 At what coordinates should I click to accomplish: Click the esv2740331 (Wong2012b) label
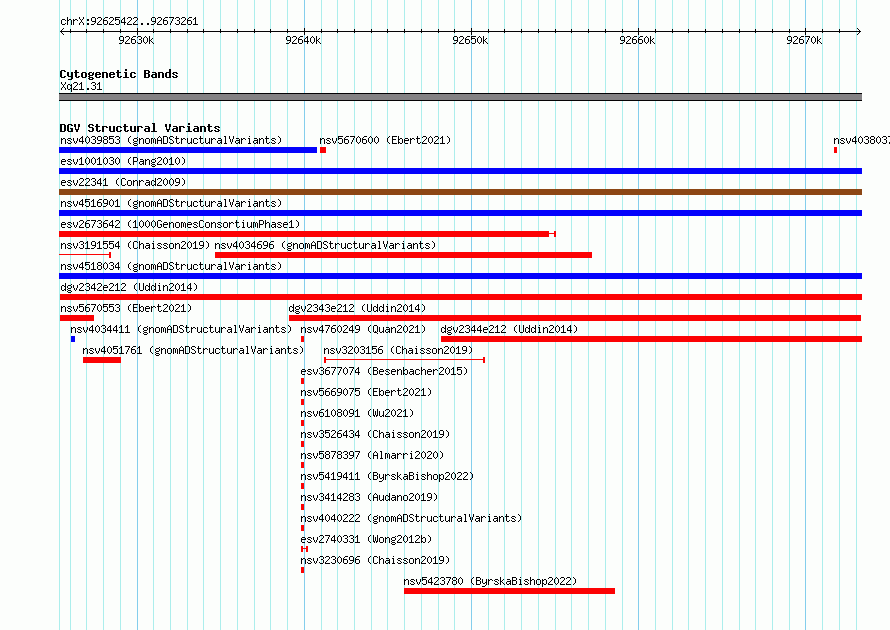366,539
